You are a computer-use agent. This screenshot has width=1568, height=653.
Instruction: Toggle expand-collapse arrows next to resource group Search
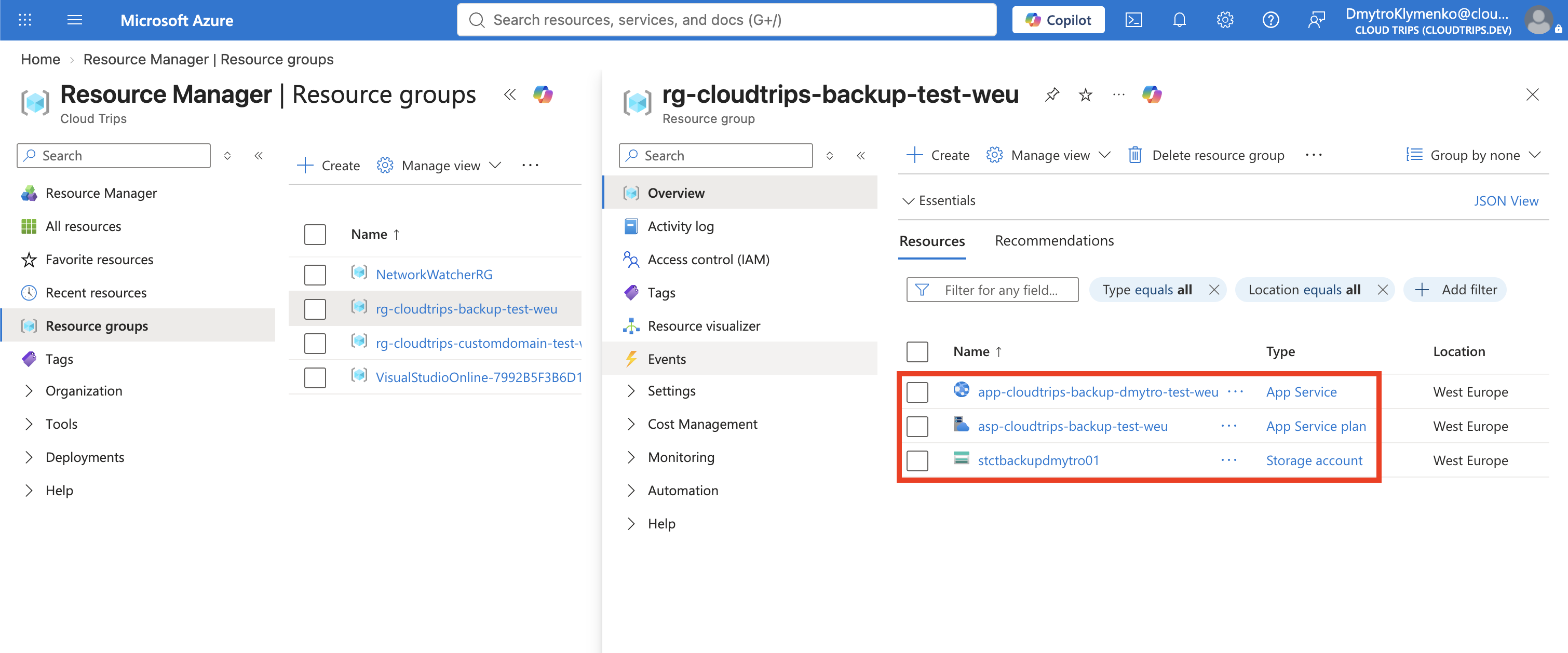(x=829, y=156)
